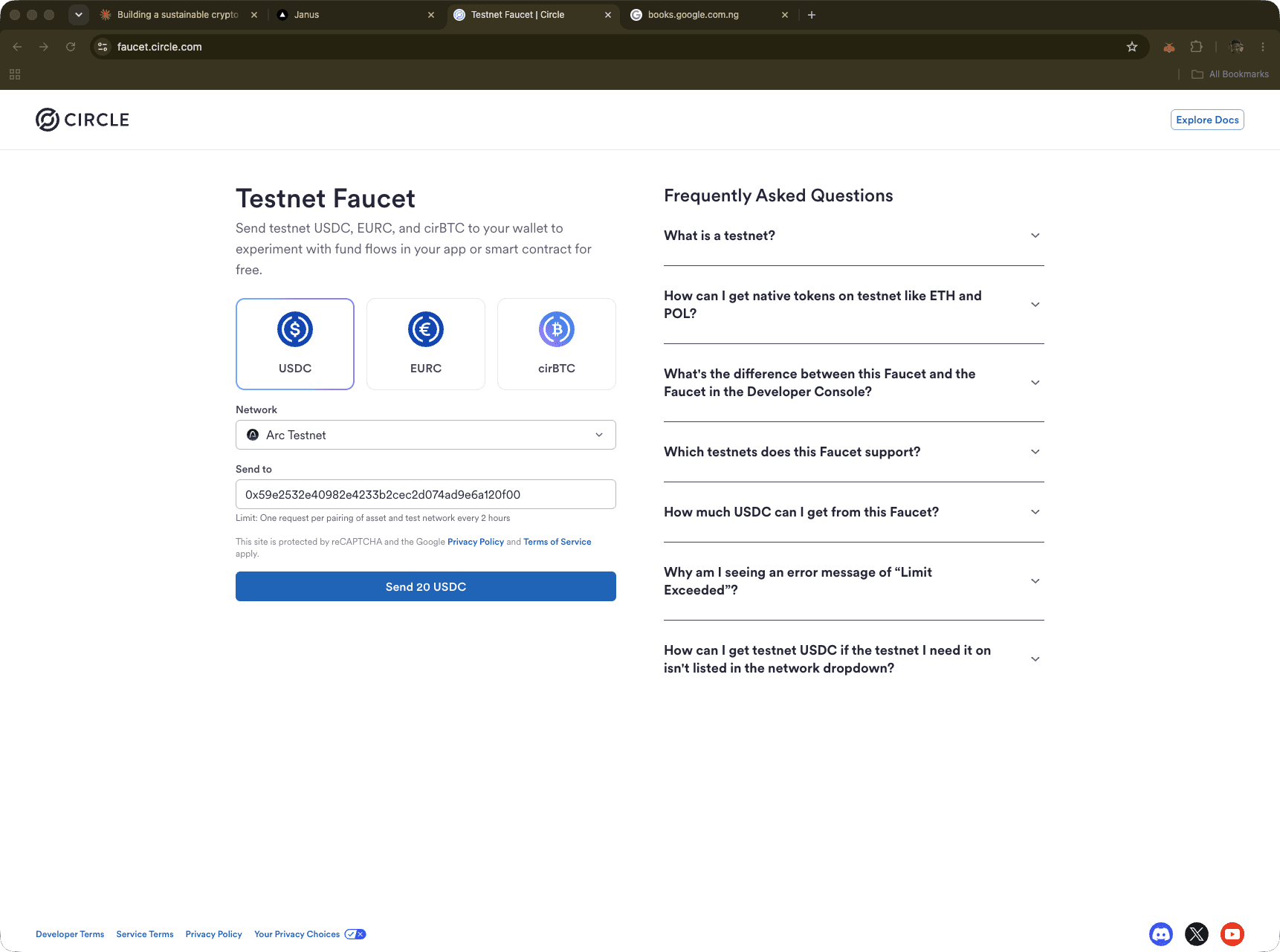Open the Terms of Service link

point(557,542)
